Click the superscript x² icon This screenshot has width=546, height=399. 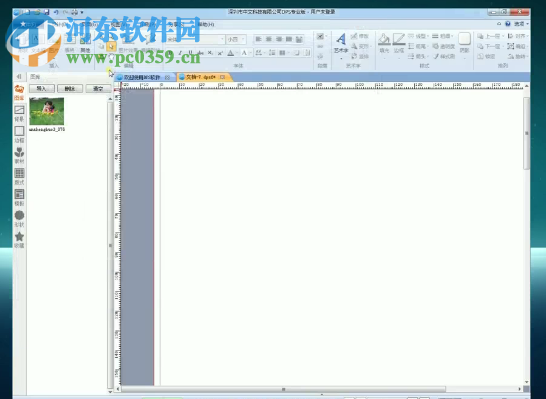coord(220,53)
